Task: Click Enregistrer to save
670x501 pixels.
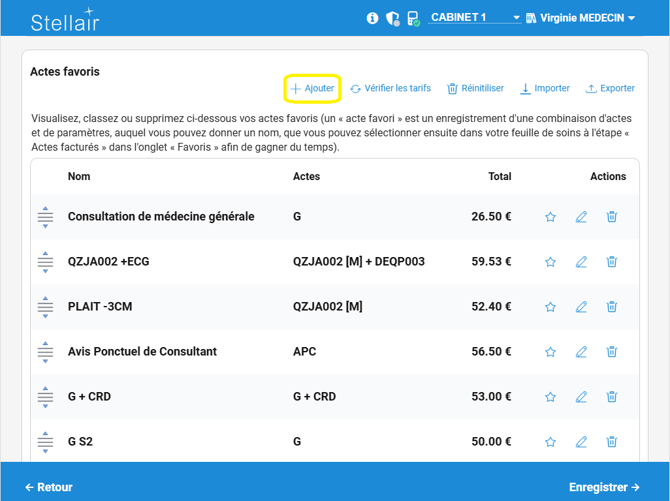Action: (x=604, y=487)
